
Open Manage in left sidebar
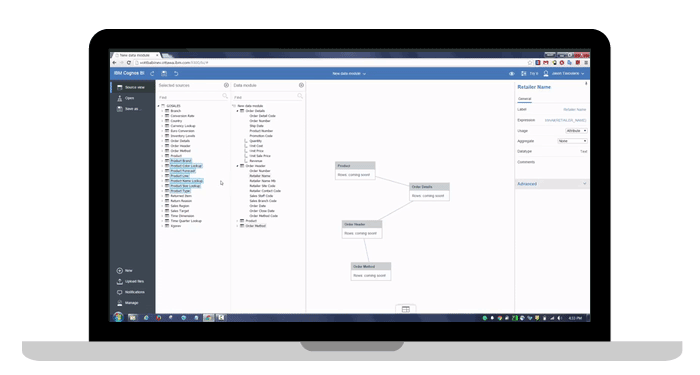[128, 303]
